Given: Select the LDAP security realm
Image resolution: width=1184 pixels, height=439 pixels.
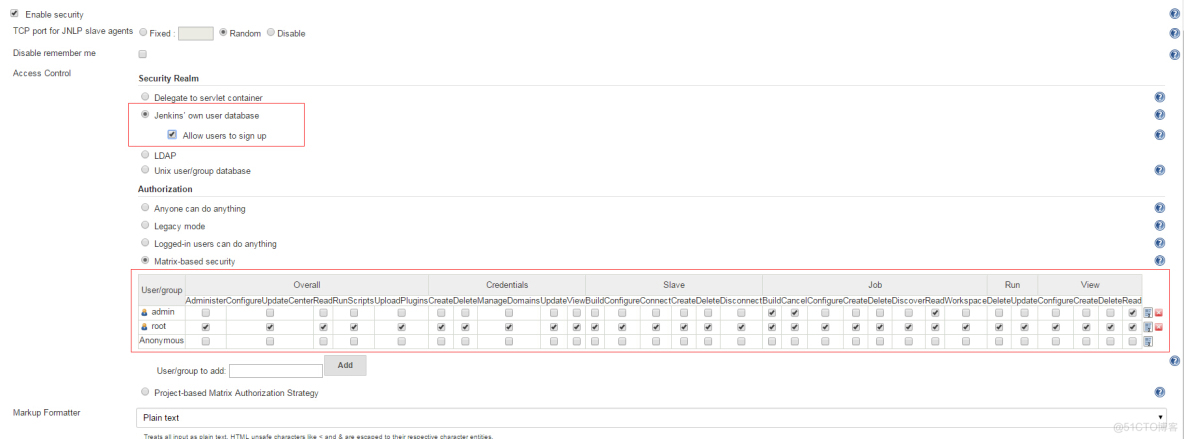Looking at the screenshot, I should pyautogui.click(x=146, y=155).
